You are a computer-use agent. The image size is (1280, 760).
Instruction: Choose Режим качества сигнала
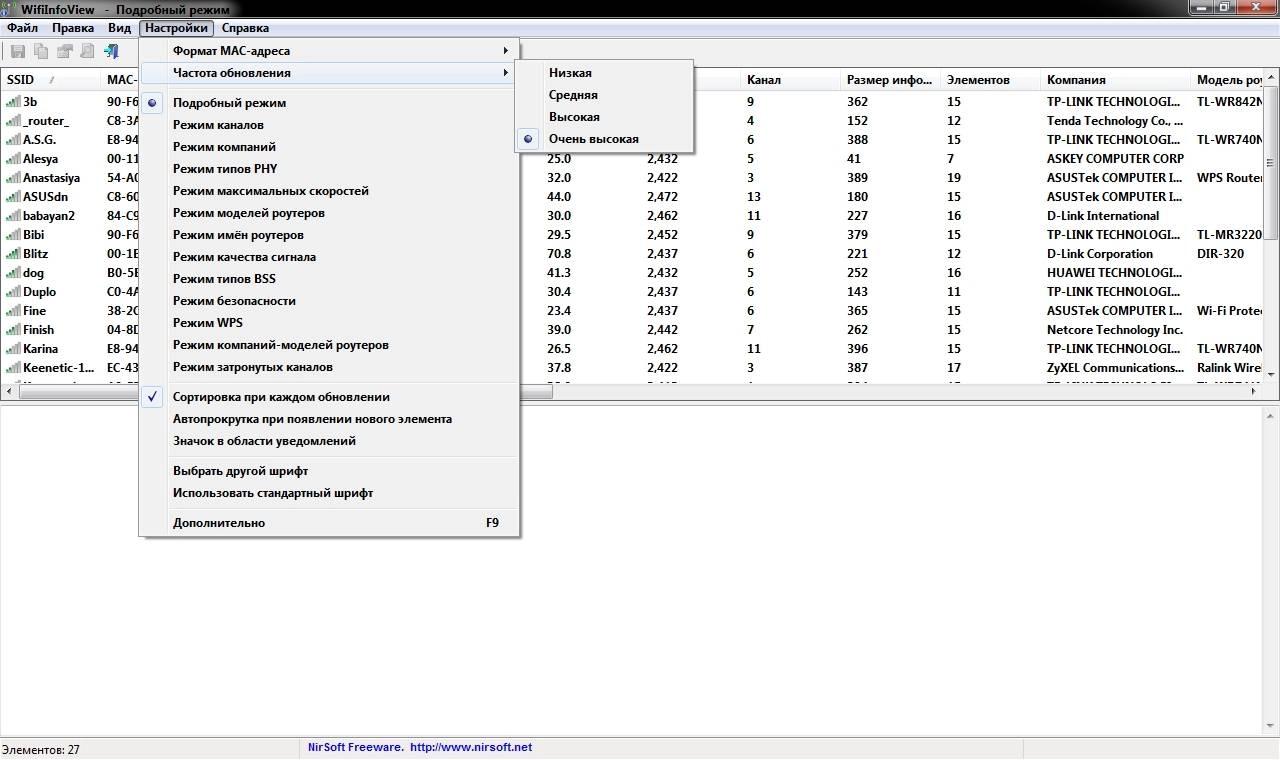click(x=329, y=257)
